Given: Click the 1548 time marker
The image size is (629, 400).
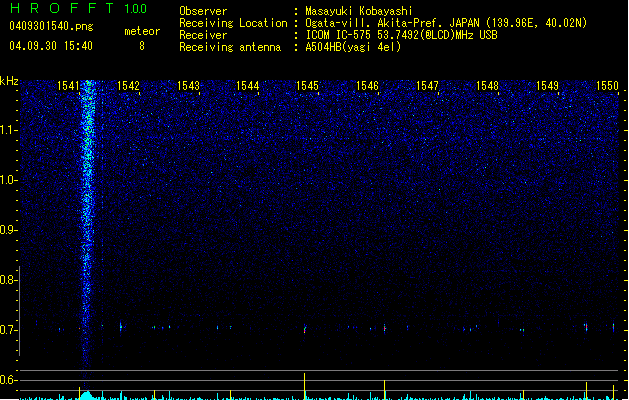Looking at the screenshot, I should pos(487,86).
